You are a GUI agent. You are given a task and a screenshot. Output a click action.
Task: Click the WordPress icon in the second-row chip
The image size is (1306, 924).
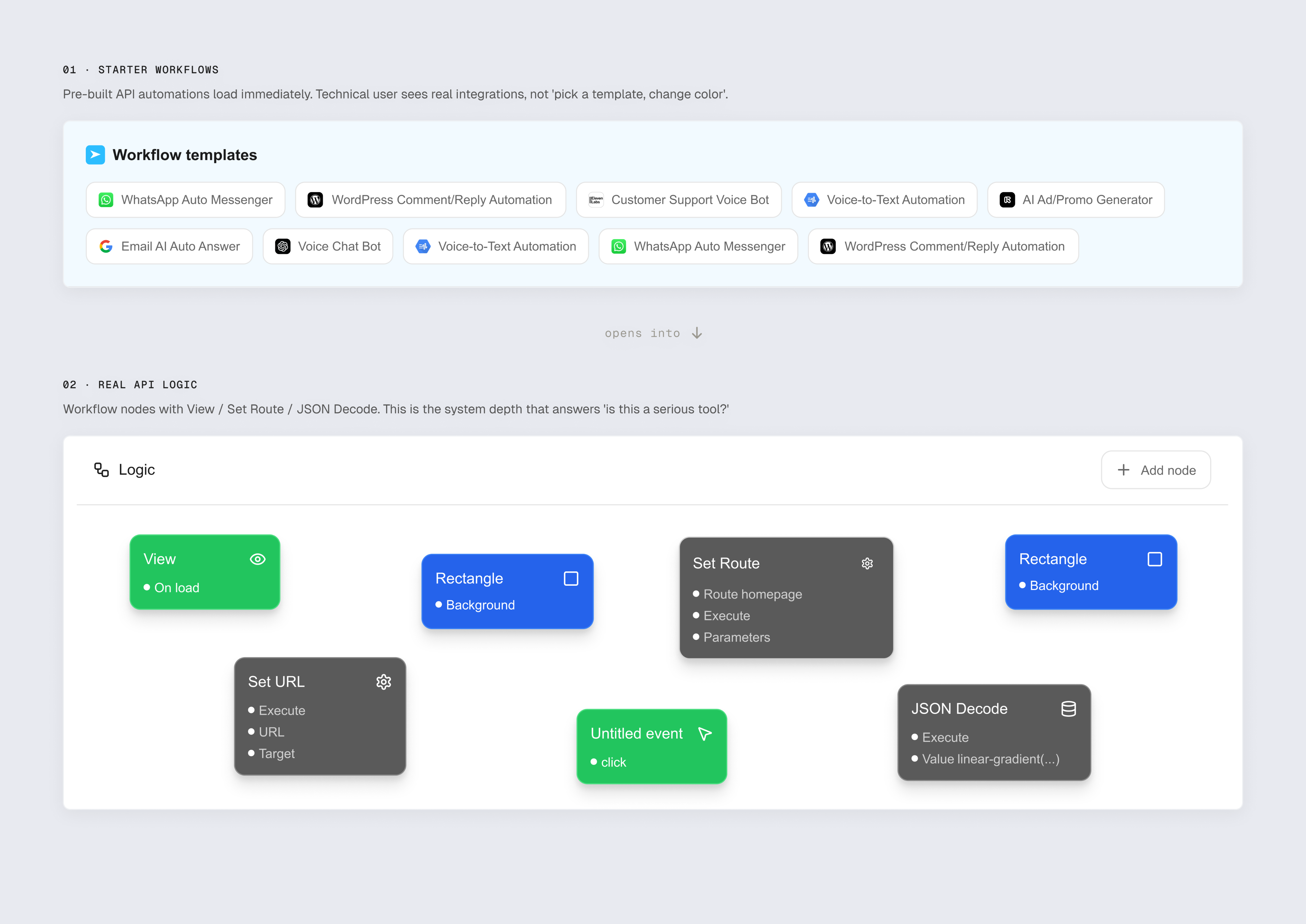click(828, 246)
